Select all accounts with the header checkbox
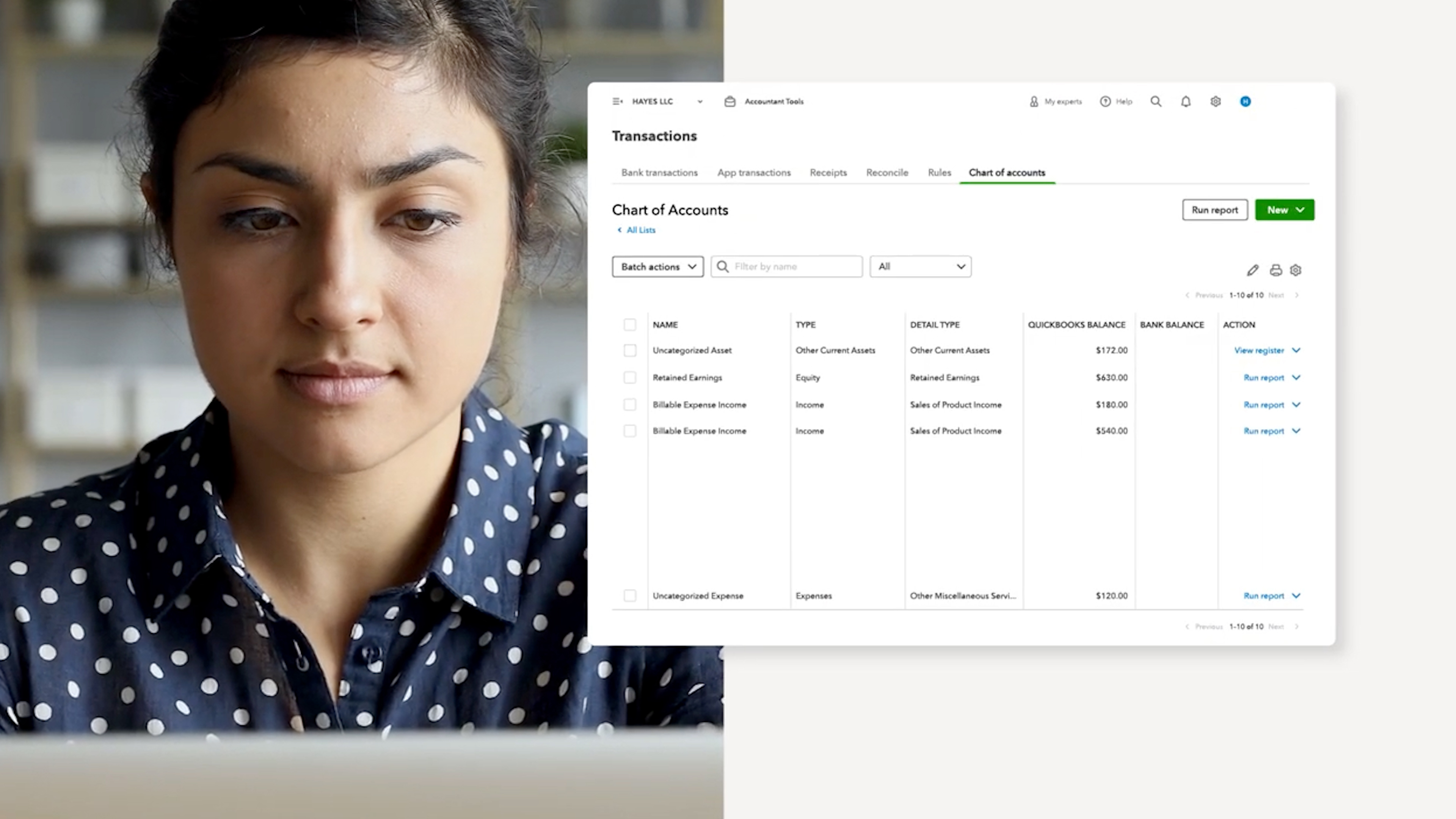The width and height of the screenshot is (1456, 819). (x=630, y=325)
